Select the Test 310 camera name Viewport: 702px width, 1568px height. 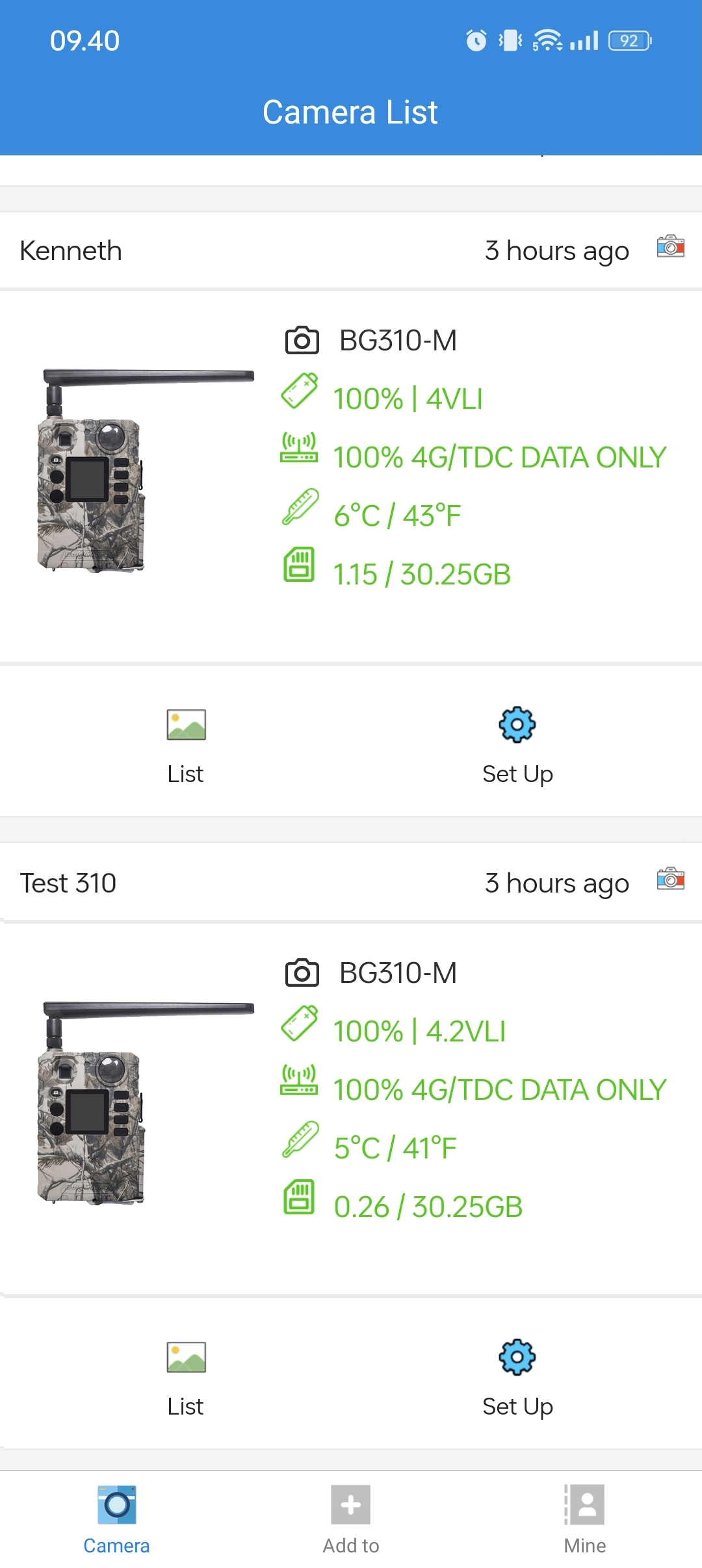click(68, 883)
